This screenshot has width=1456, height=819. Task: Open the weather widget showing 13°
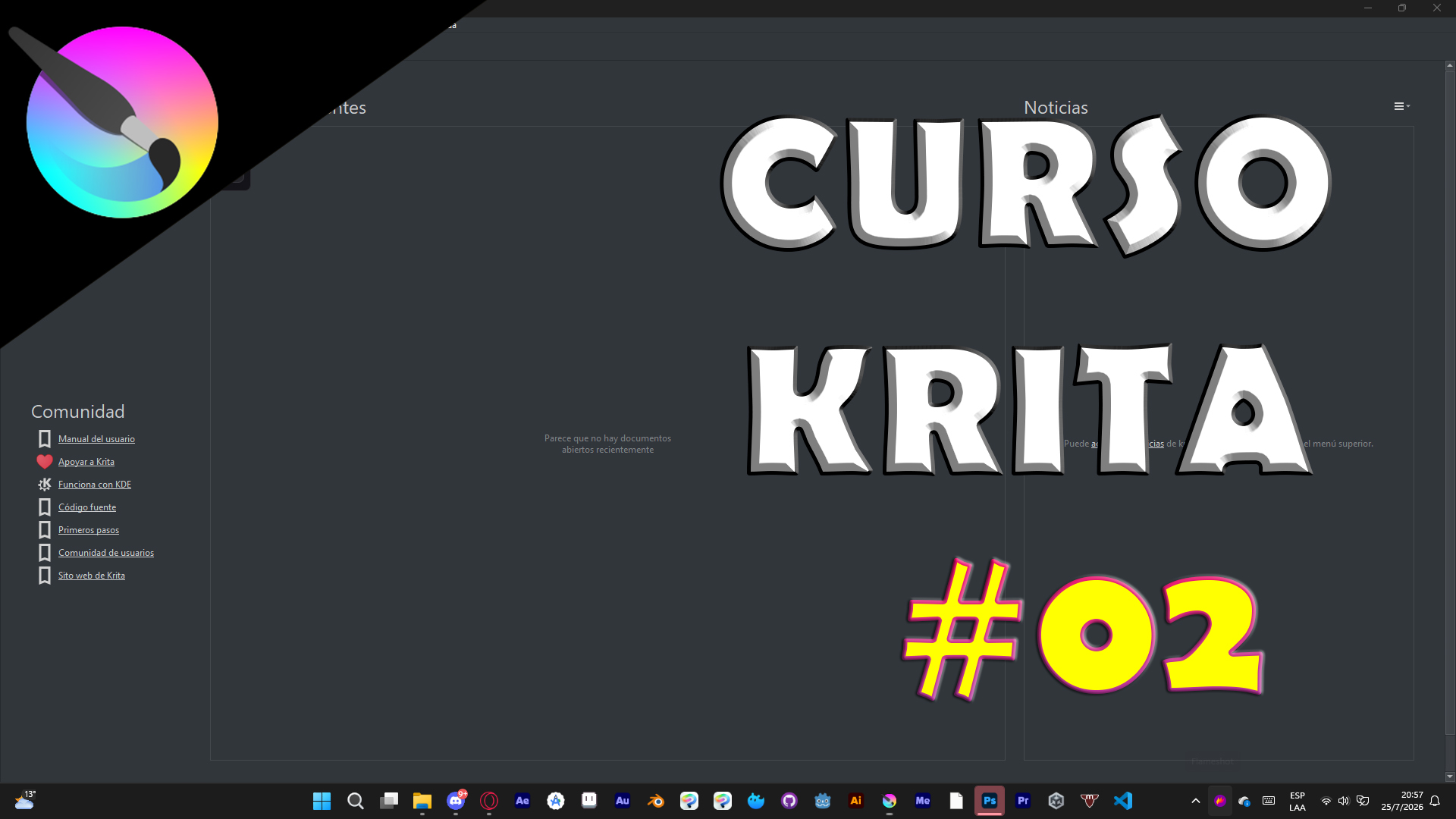click(25, 800)
